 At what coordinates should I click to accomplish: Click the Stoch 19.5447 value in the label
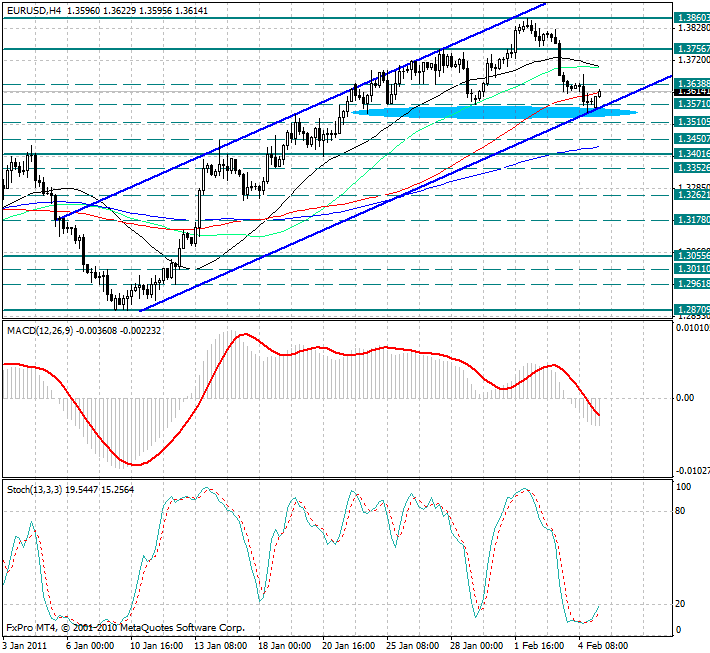82,490
